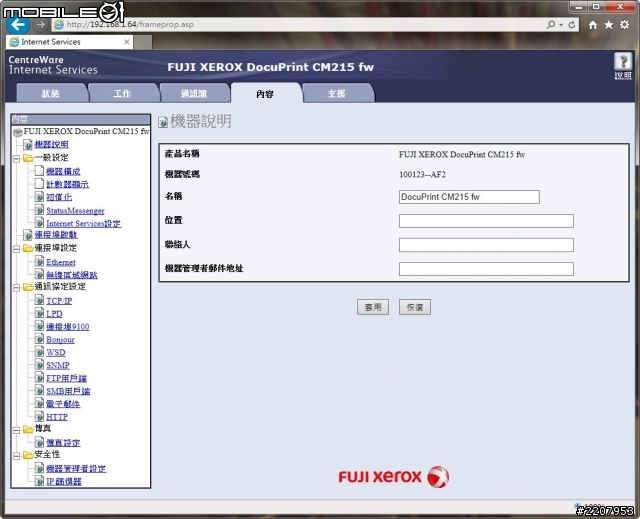Viewport: 640px width, 519px height.
Task: Open the 無線區域網路 link
Action: (71, 275)
